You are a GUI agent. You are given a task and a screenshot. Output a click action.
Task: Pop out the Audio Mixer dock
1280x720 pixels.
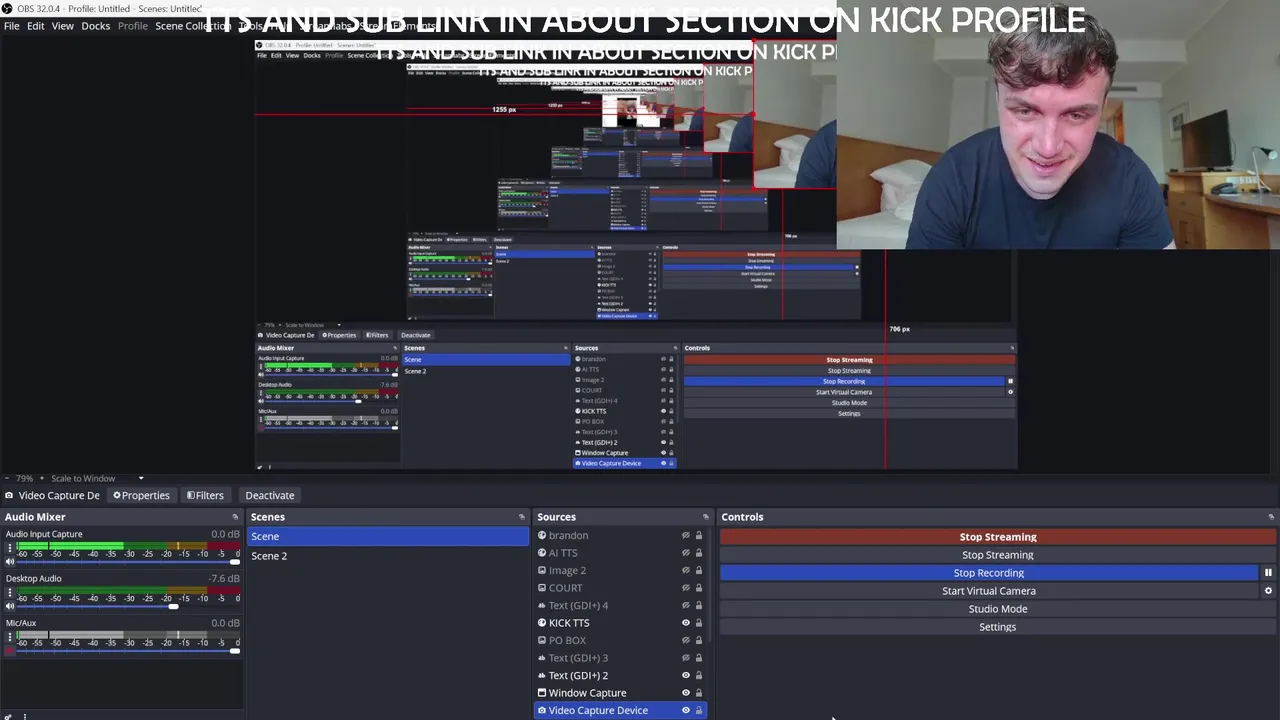235,517
